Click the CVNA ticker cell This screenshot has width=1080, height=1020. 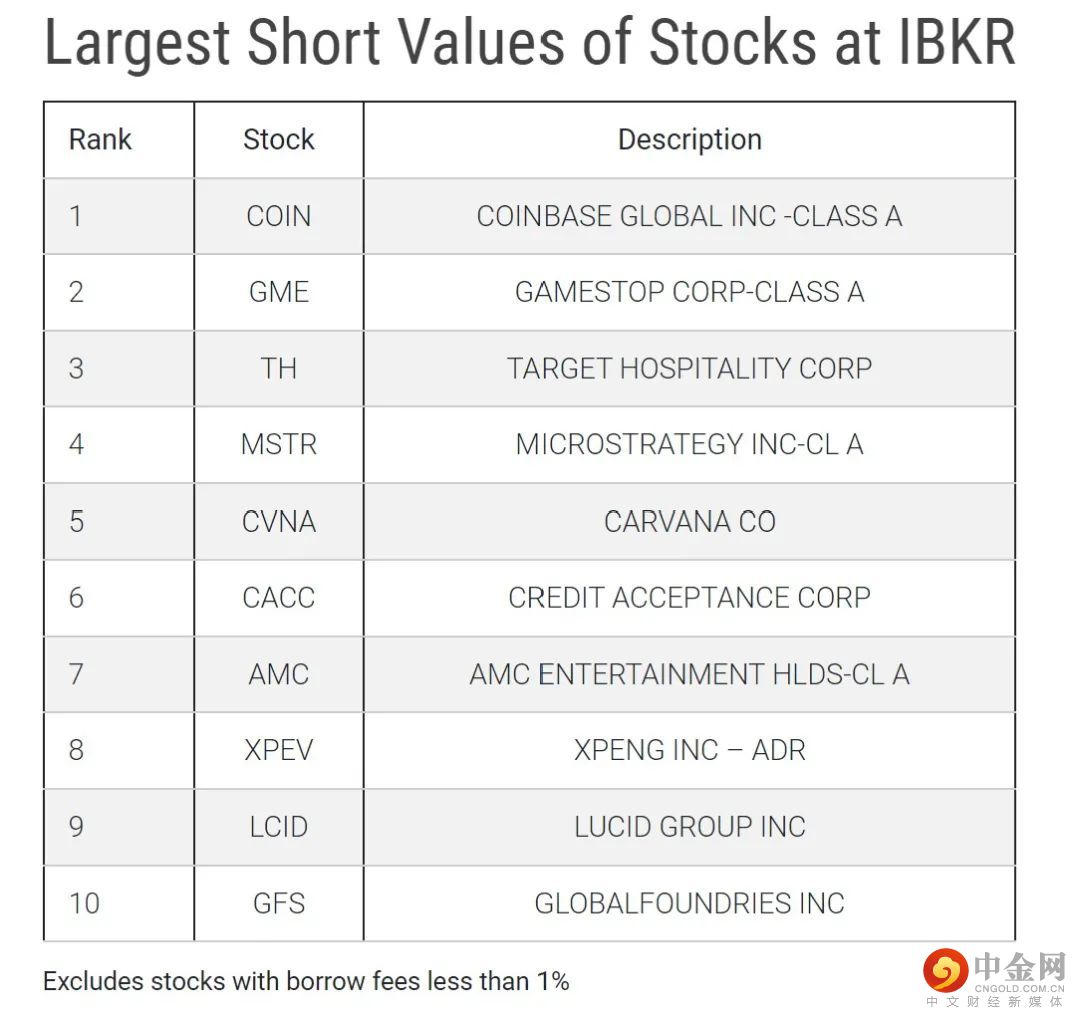(x=279, y=521)
